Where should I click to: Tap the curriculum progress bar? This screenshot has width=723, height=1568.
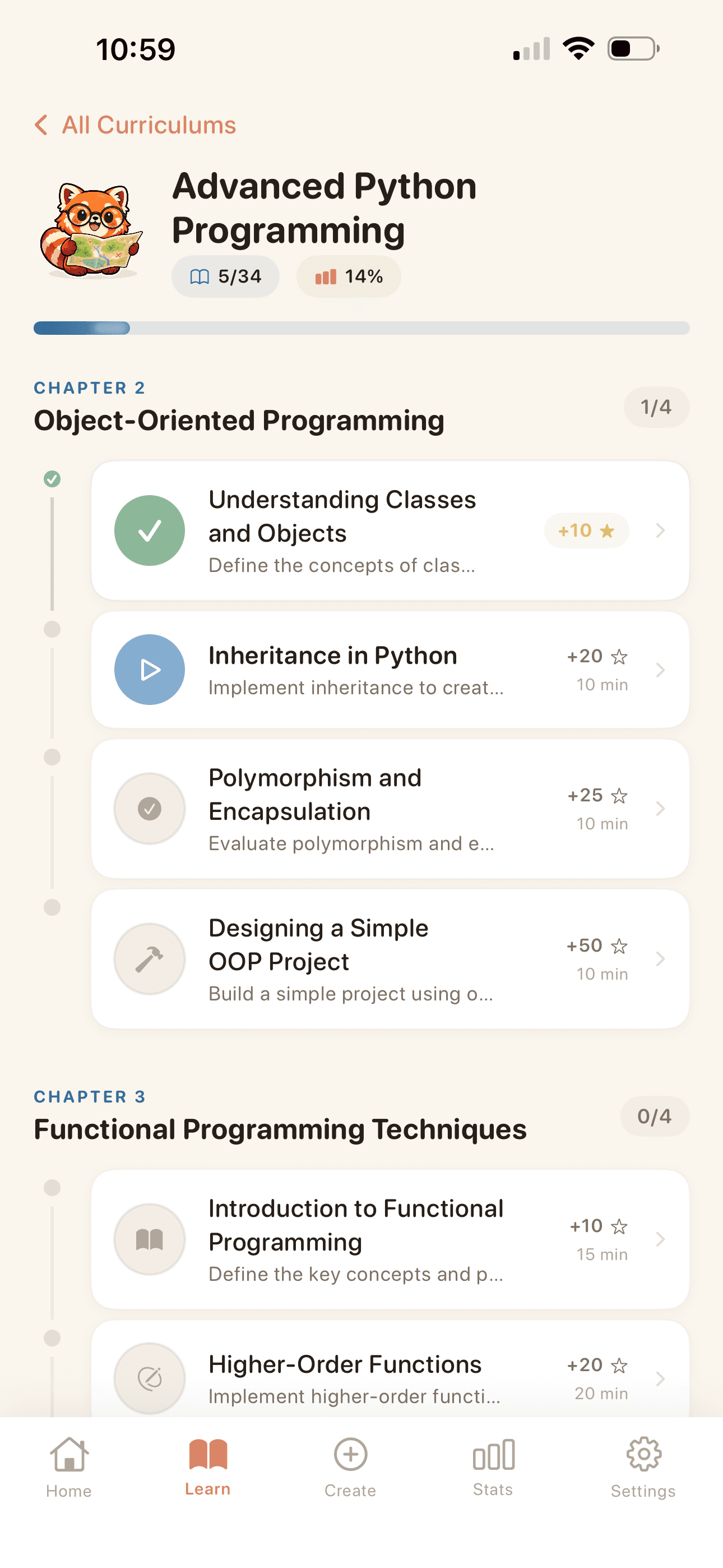(361, 328)
